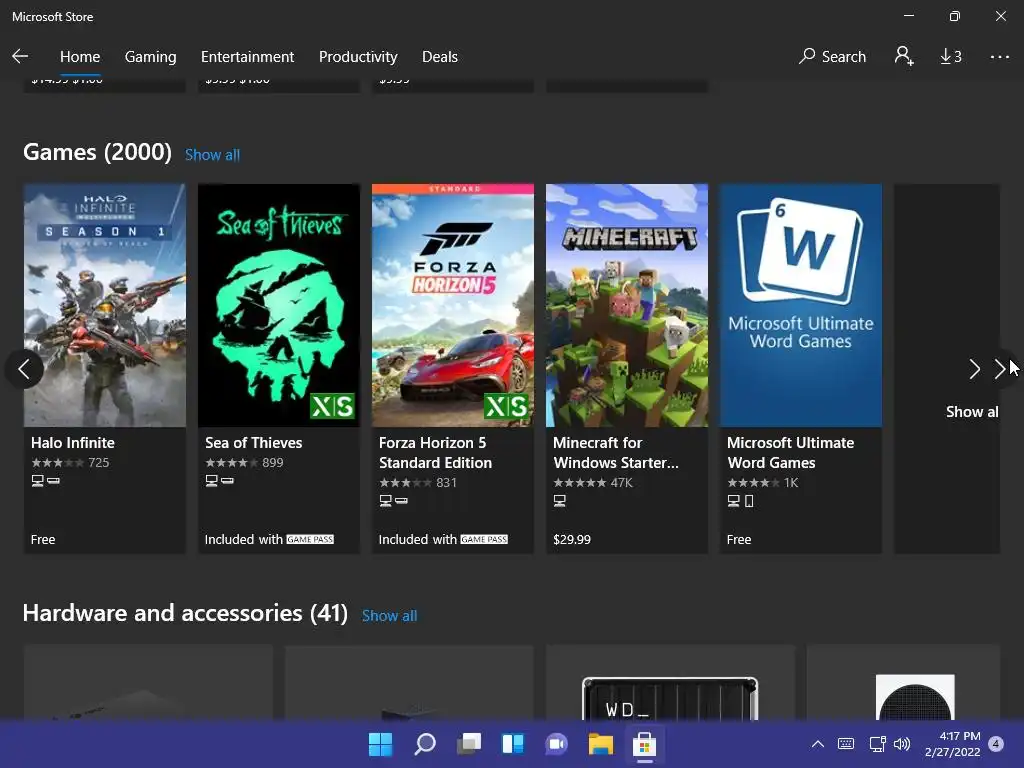Open the Widgets panel from taskbar
This screenshot has height=768, width=1024.
pyautogui.click(x=513, y=744)
